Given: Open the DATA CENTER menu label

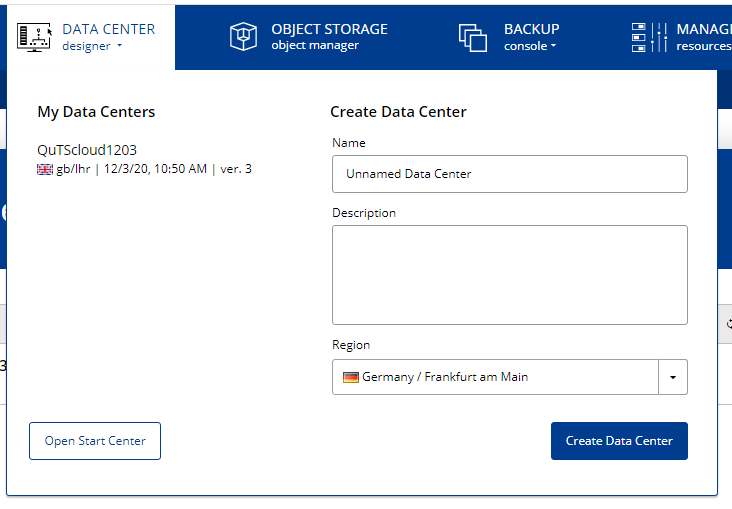Looking at the screenshot, I should click(x=108, y=29).
